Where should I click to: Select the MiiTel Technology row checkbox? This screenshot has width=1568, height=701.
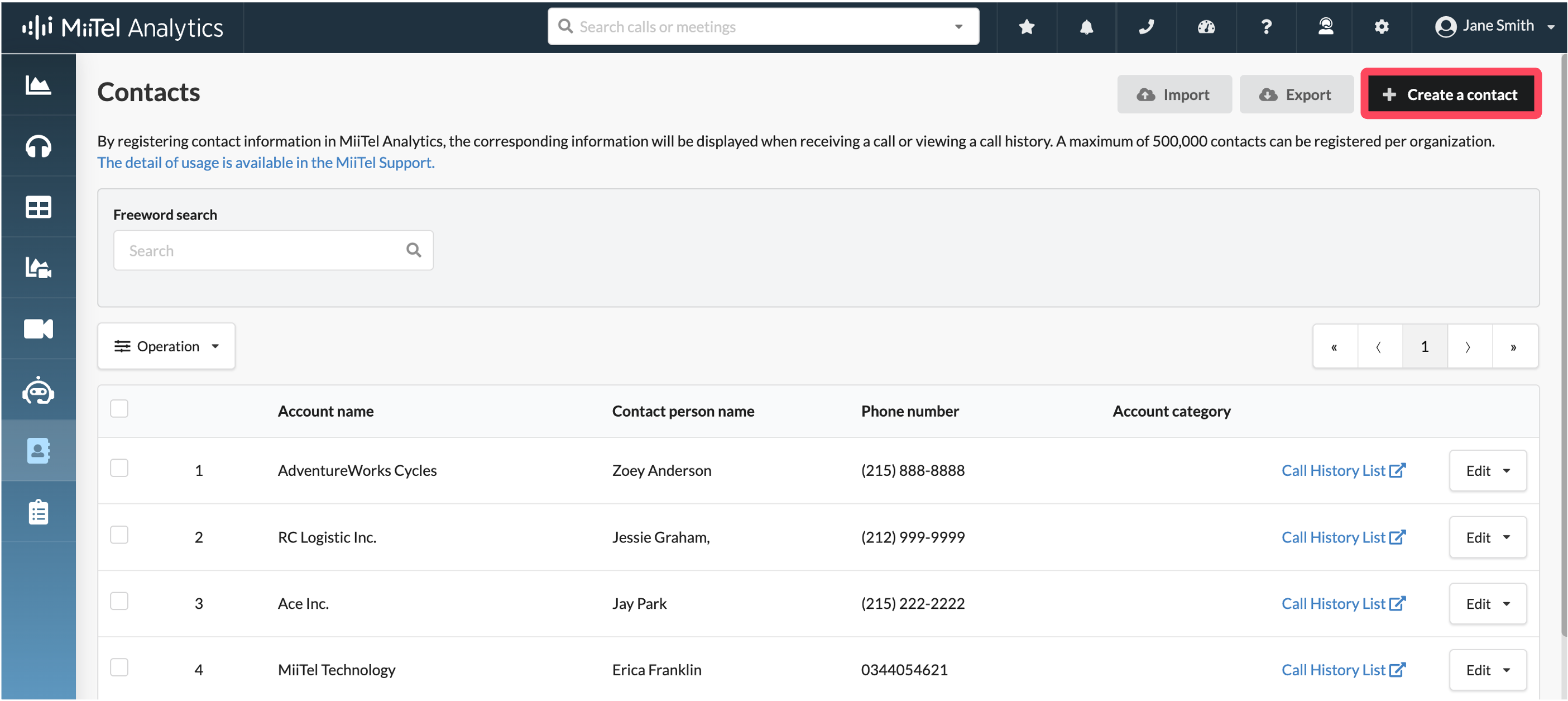coord(119,667)
